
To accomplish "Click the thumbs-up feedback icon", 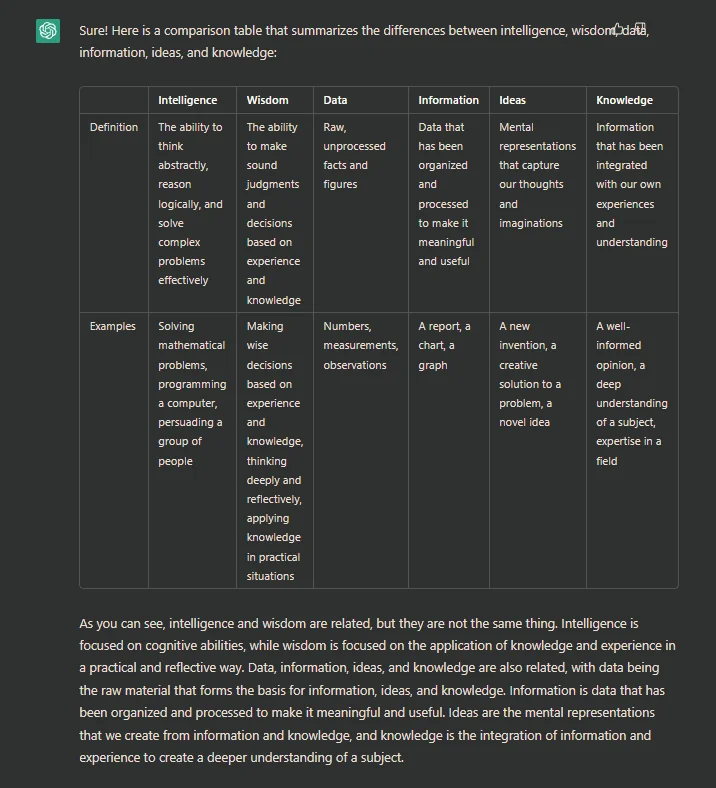I will coord(618,29).
